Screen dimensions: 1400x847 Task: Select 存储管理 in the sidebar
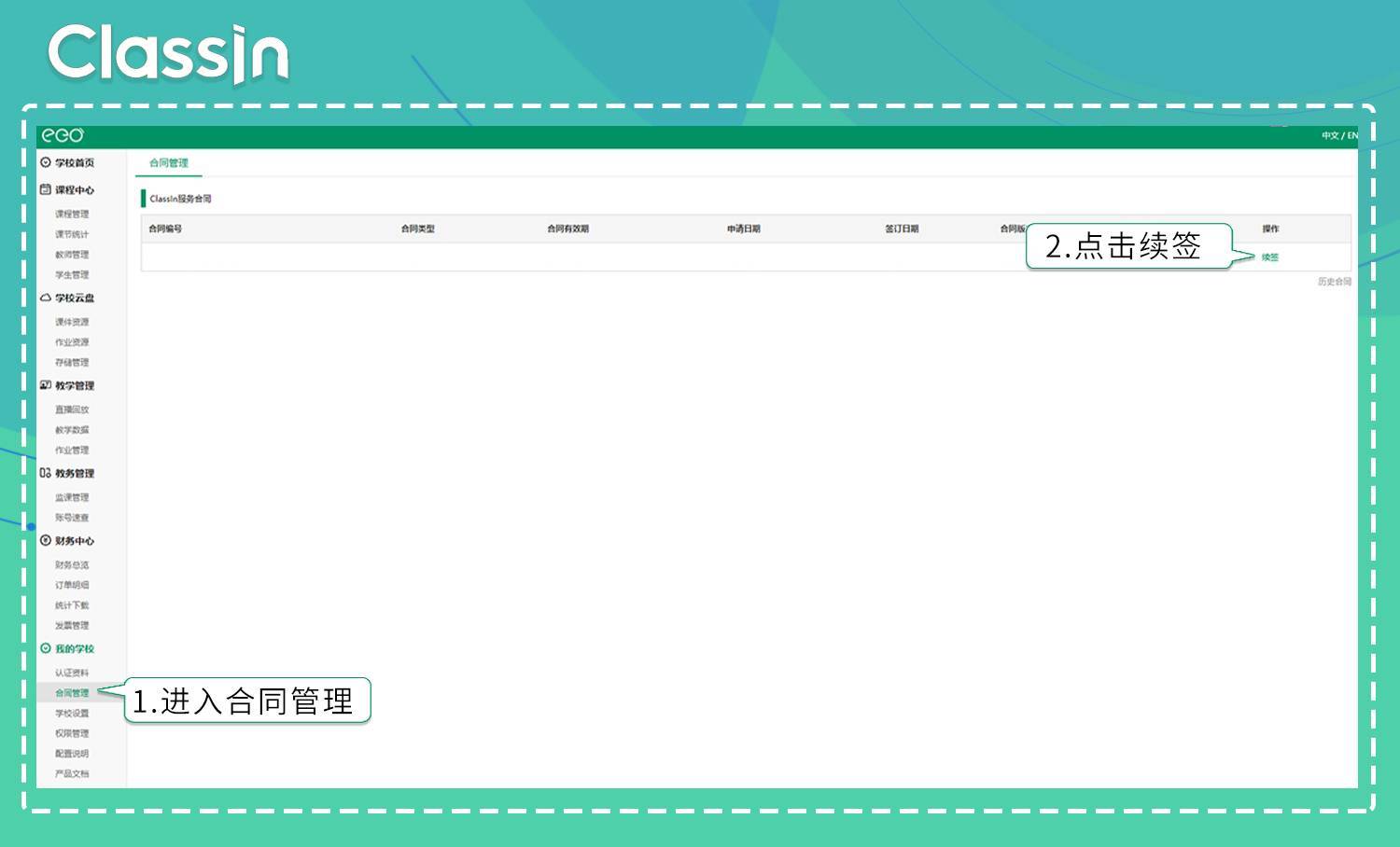click(72, 363)
